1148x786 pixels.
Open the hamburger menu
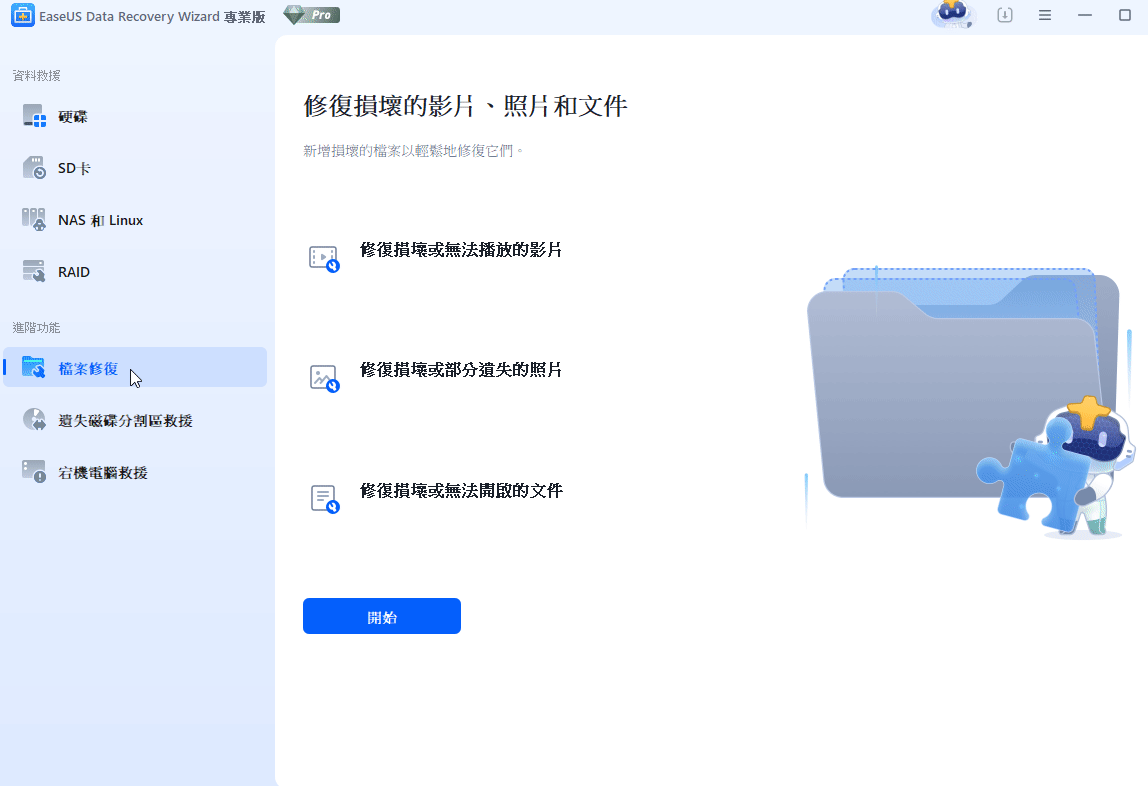point(1045,15)
